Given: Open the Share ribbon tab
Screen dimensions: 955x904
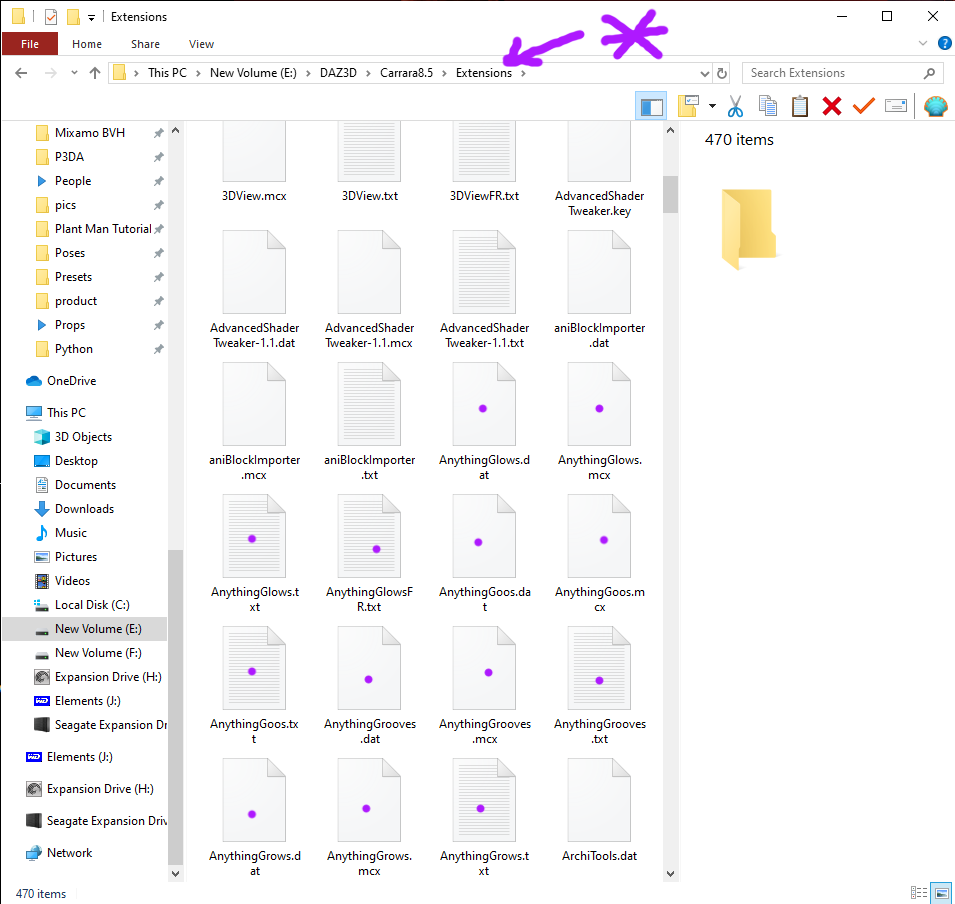Looking at the screenshot, I should click(145, 44).
